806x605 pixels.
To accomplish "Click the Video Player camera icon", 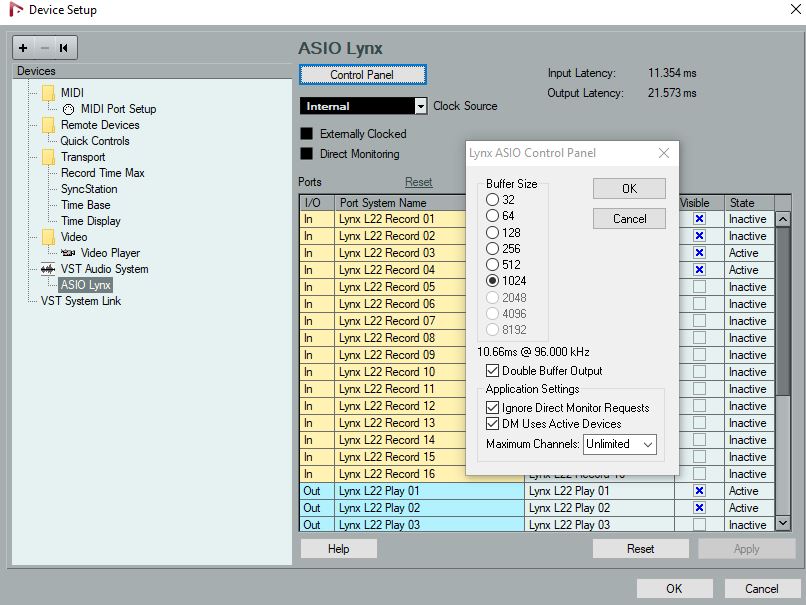I will [x=68, y=253].
